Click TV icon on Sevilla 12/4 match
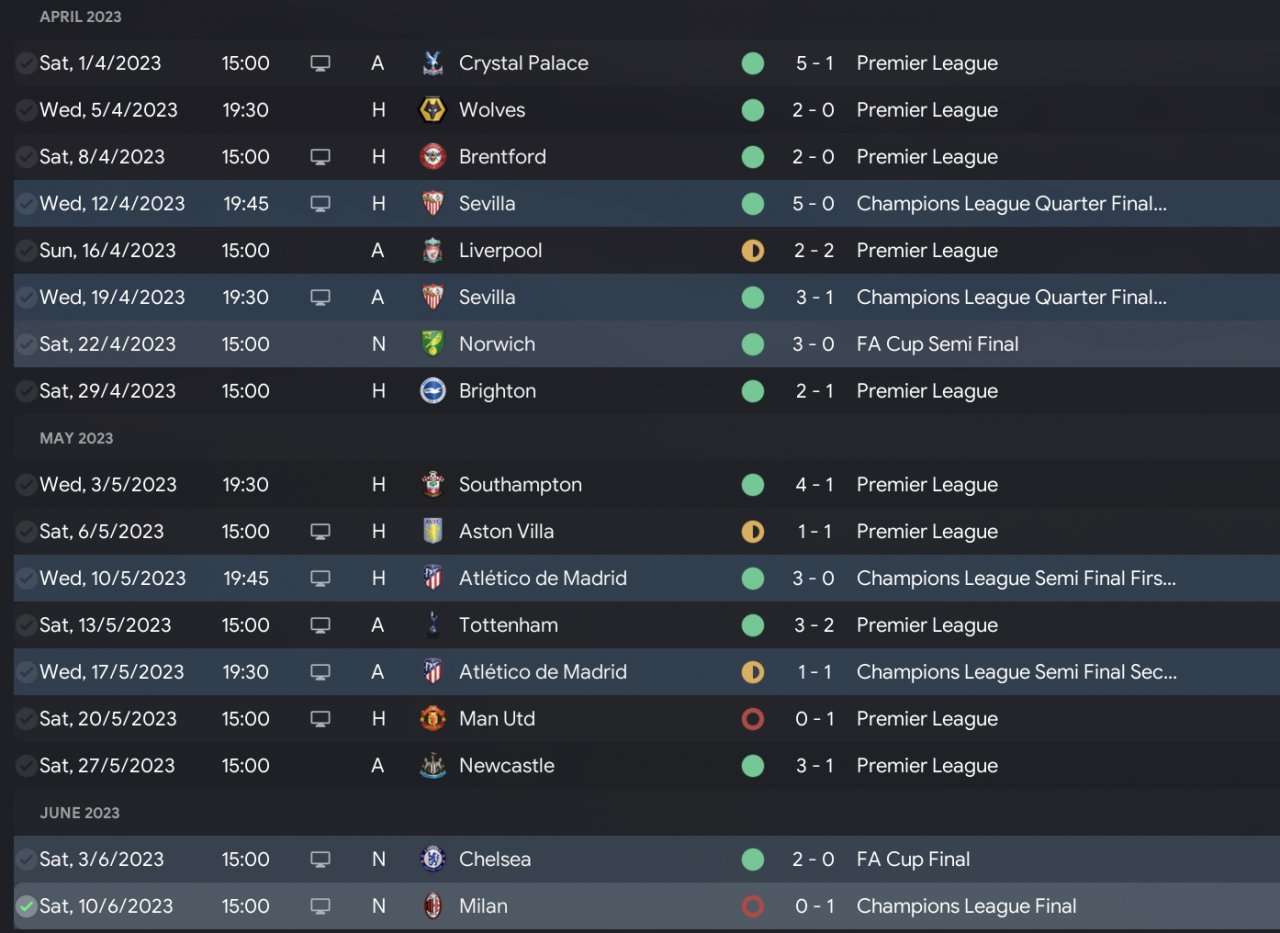 click(x=320, y=204)
